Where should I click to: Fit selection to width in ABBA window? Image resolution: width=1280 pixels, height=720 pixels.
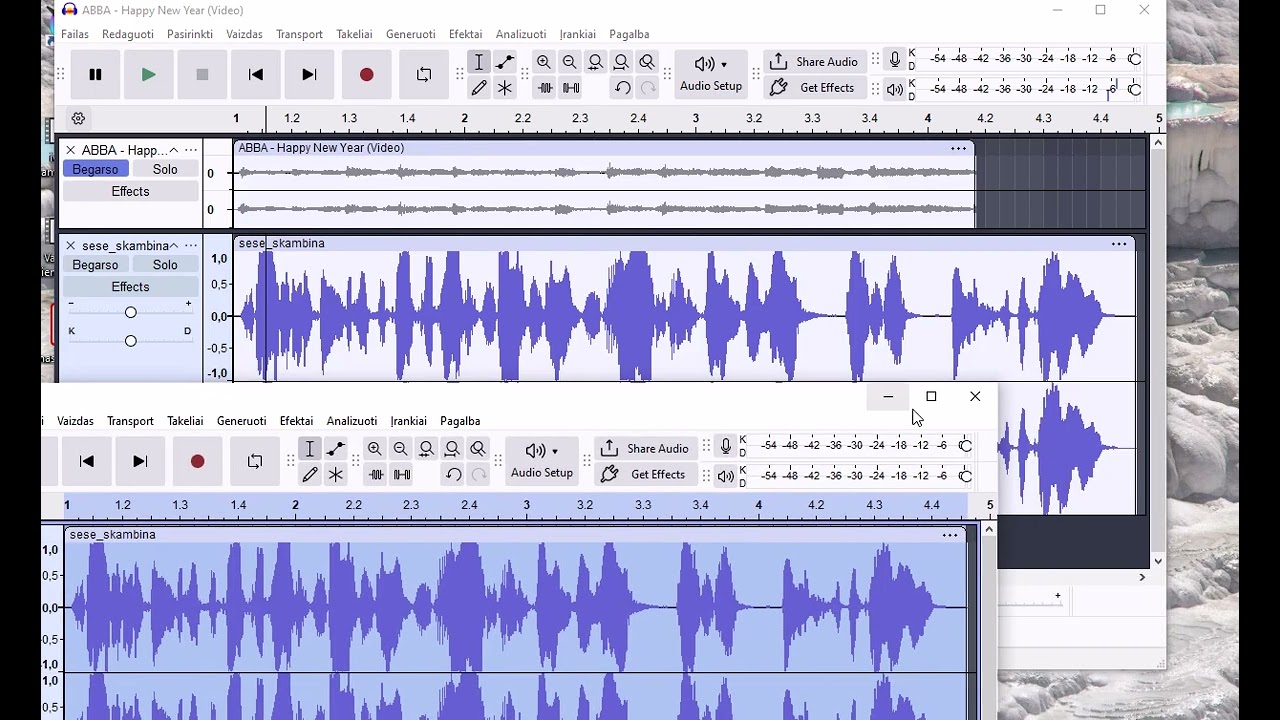tap(596, 62)
